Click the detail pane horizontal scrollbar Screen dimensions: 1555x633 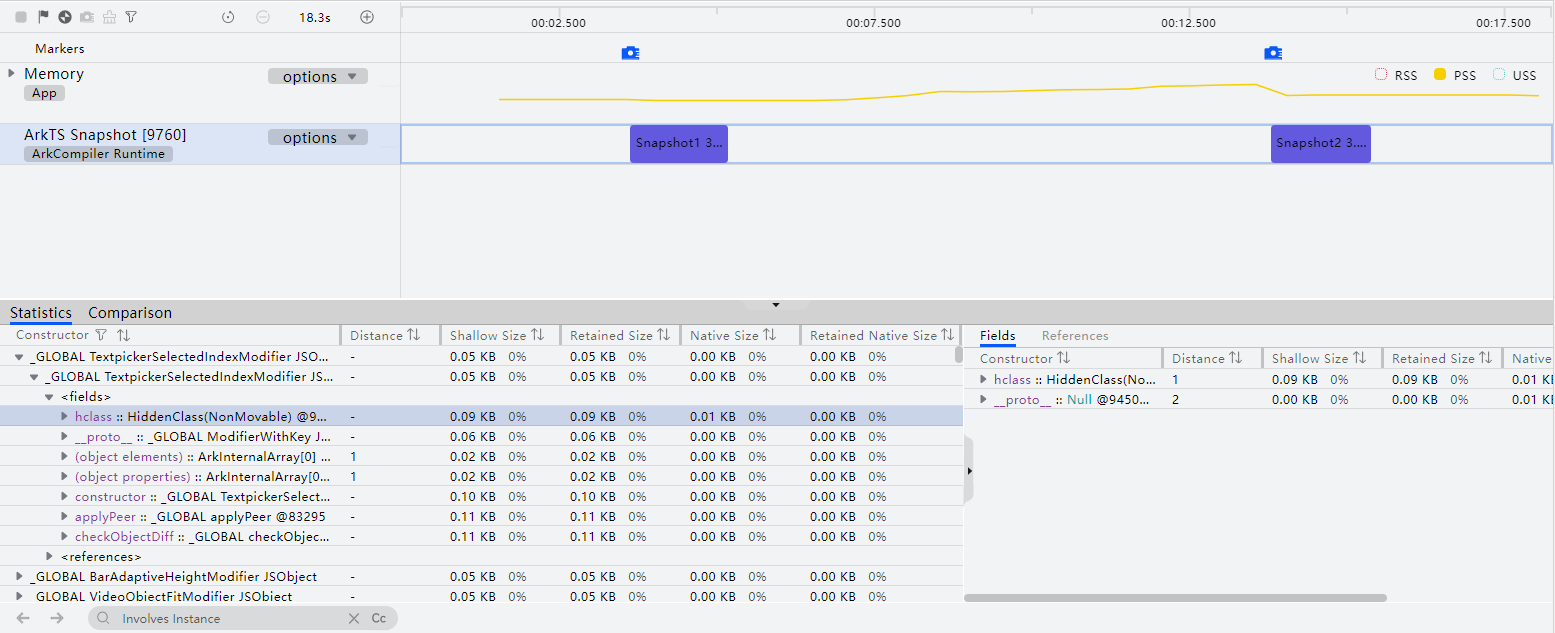[x=1175, y=598]
